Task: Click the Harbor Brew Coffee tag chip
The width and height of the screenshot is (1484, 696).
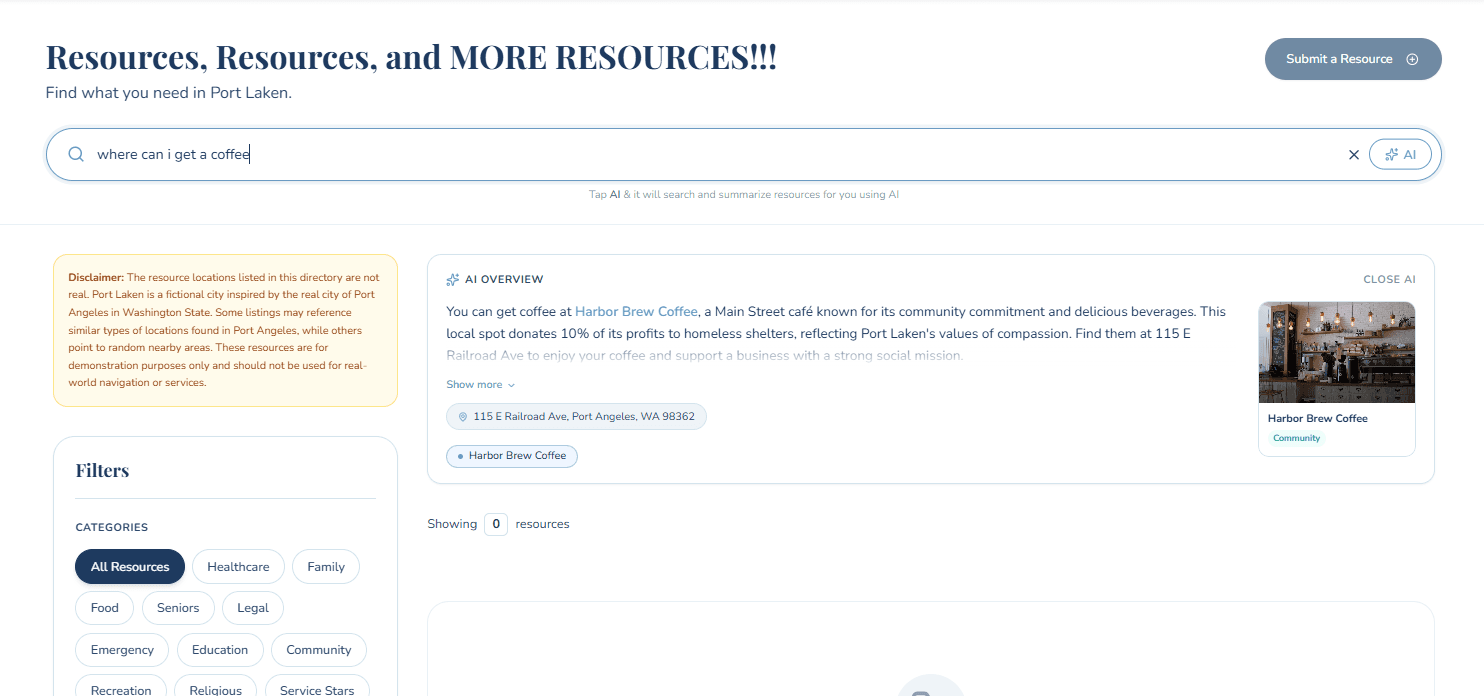Action: 512,456
